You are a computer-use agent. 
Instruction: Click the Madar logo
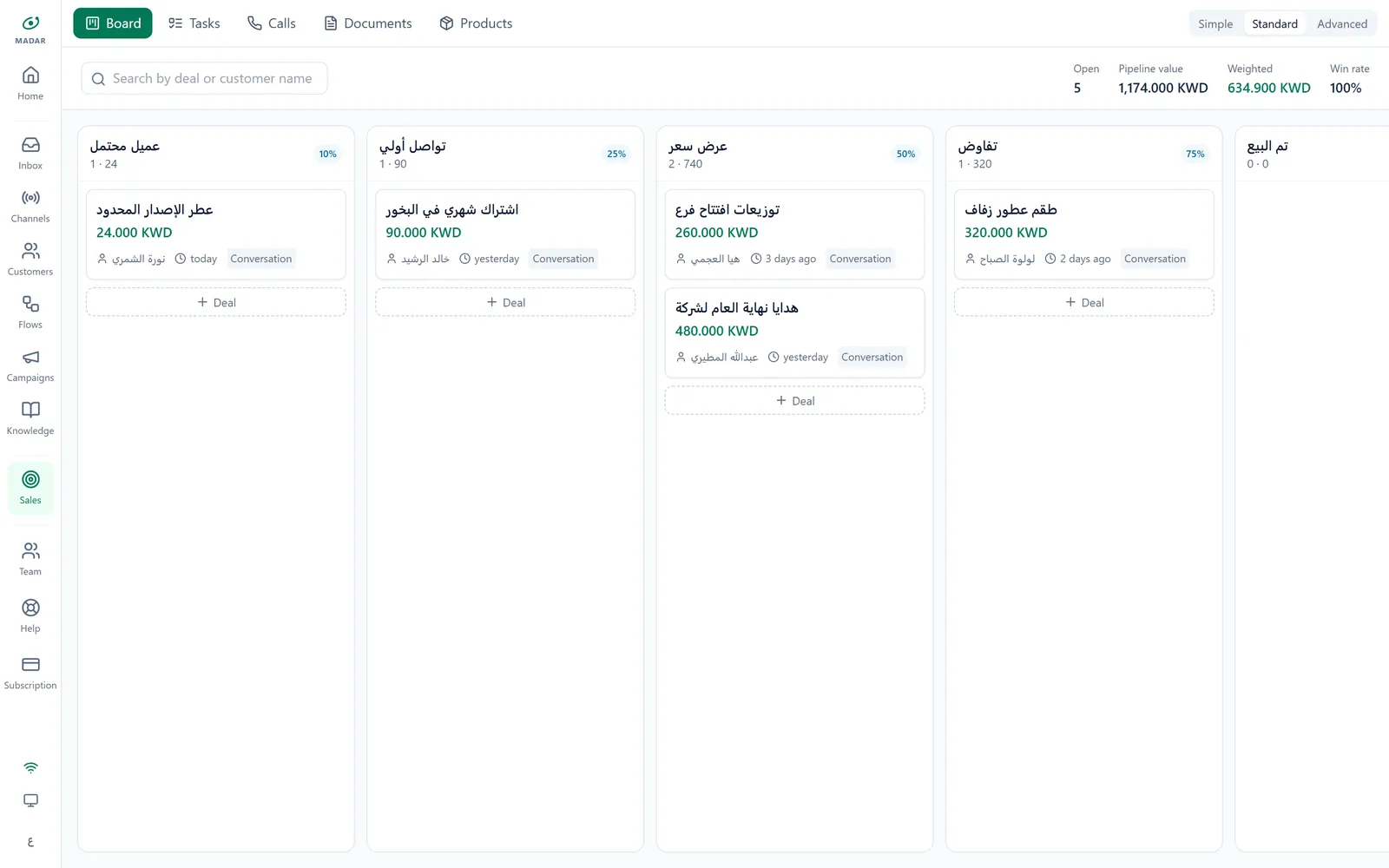30,29
